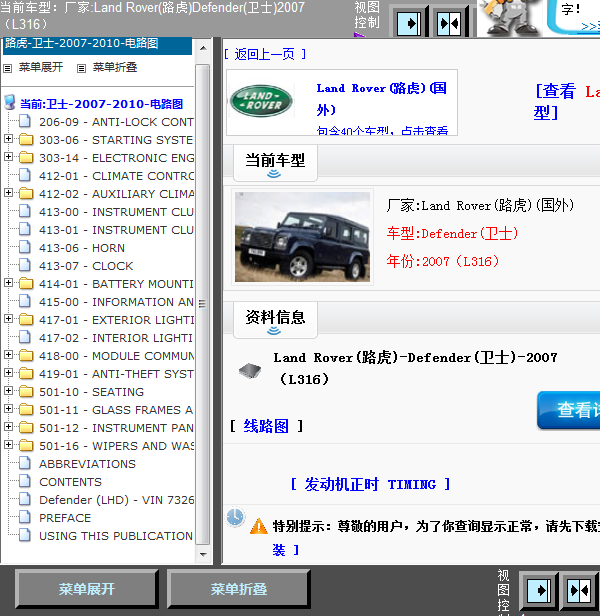Expand the 419-01 ANTI-THEFT SYST node

8,373
